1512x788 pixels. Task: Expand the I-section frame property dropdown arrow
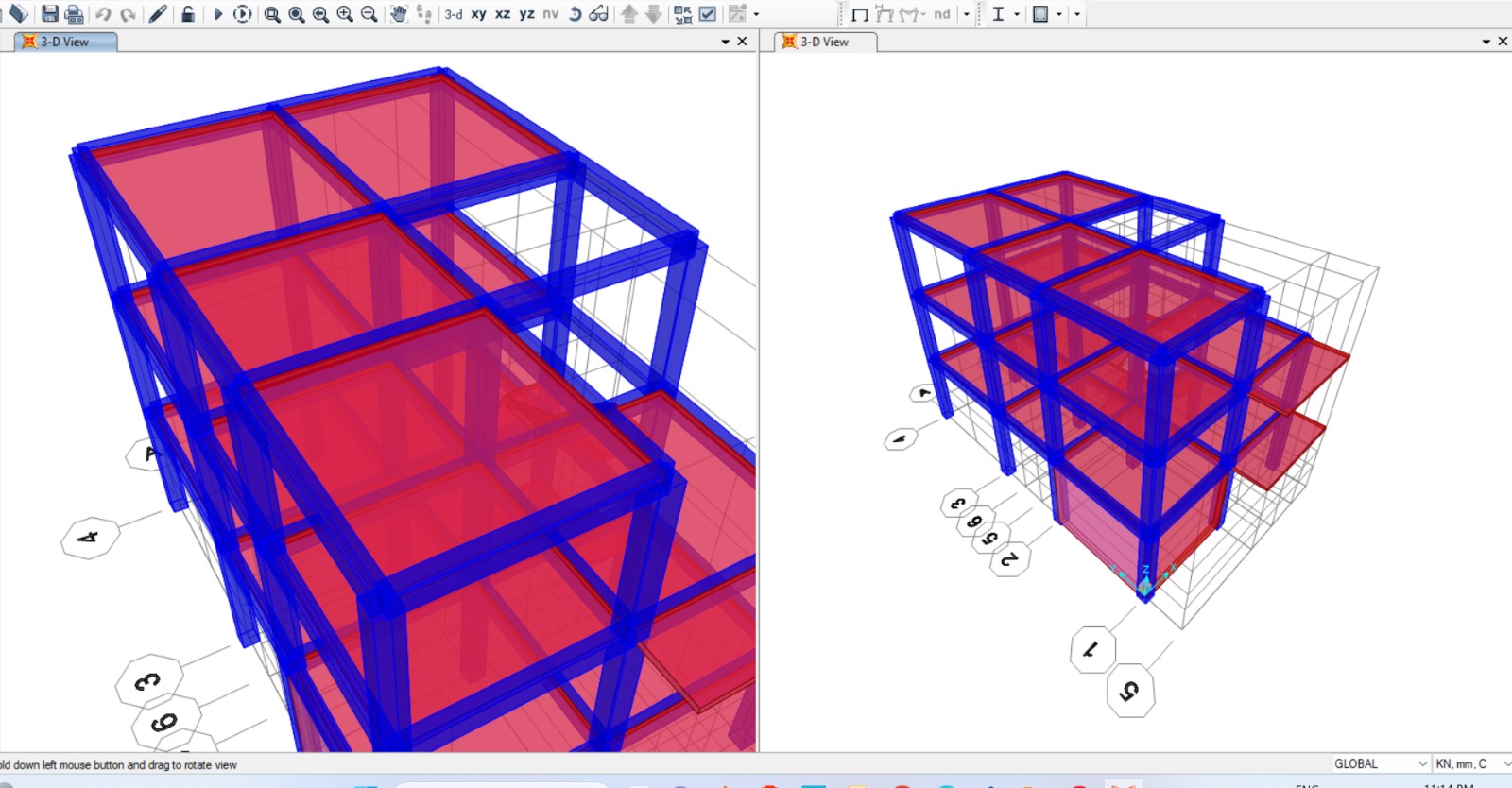1017,14
